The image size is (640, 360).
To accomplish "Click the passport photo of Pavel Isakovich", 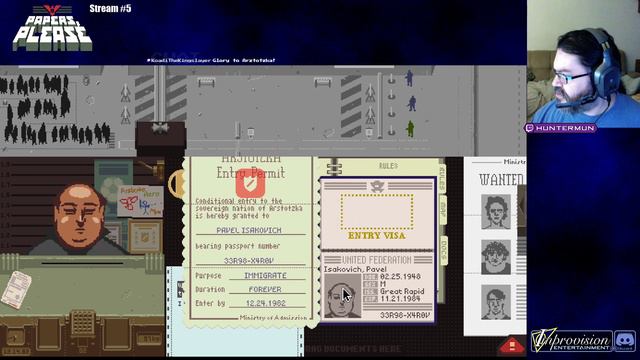I will 342,296.
